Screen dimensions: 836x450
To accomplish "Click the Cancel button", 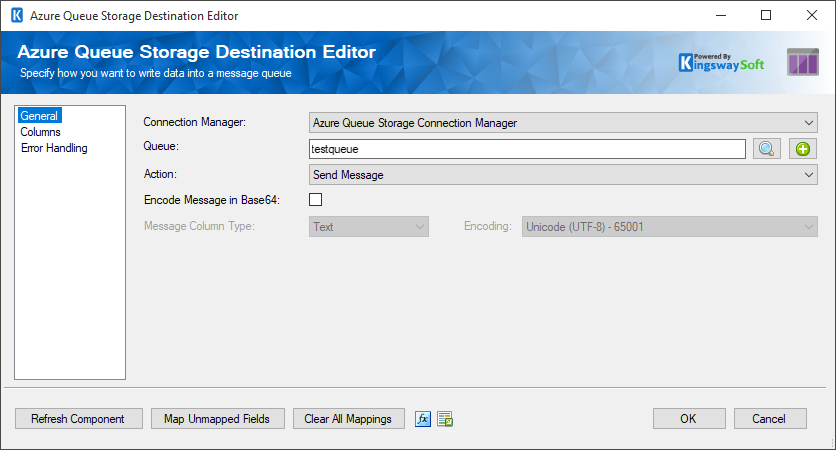I will (x=769, y=419).
